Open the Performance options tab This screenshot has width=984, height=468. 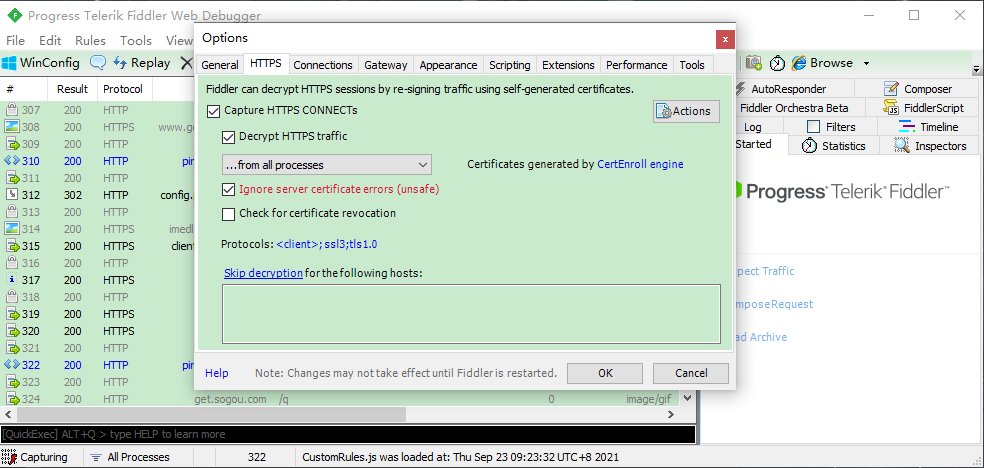pos(636,65)
